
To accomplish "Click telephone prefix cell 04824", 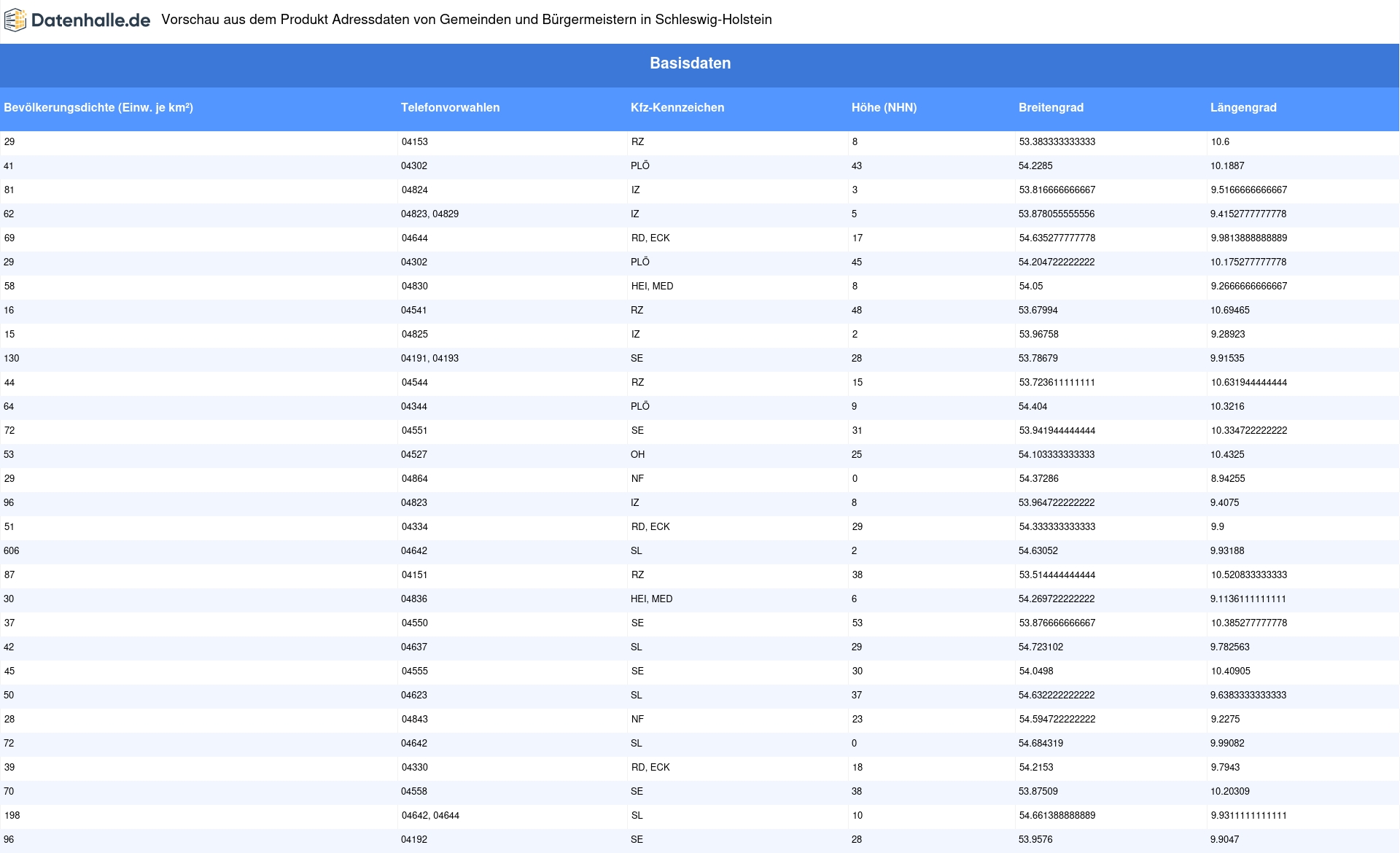I will [415, 190].
